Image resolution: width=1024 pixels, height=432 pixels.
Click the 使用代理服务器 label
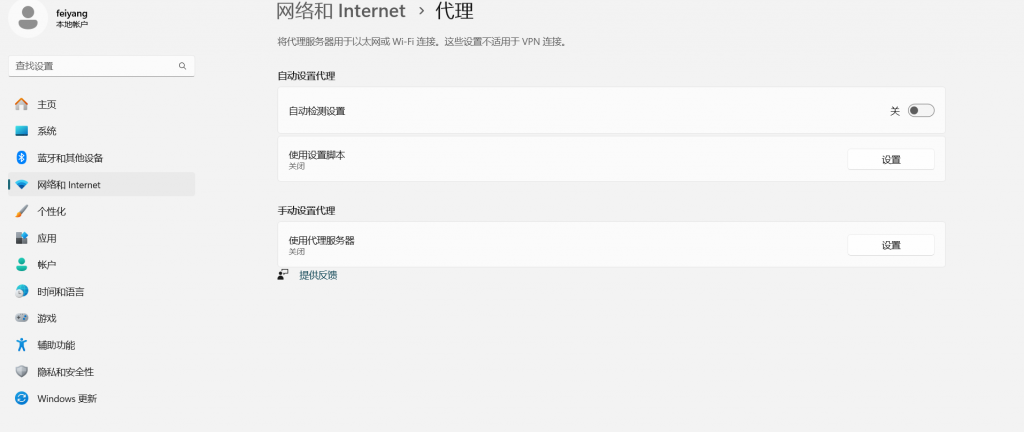click(x=321, y=240)
